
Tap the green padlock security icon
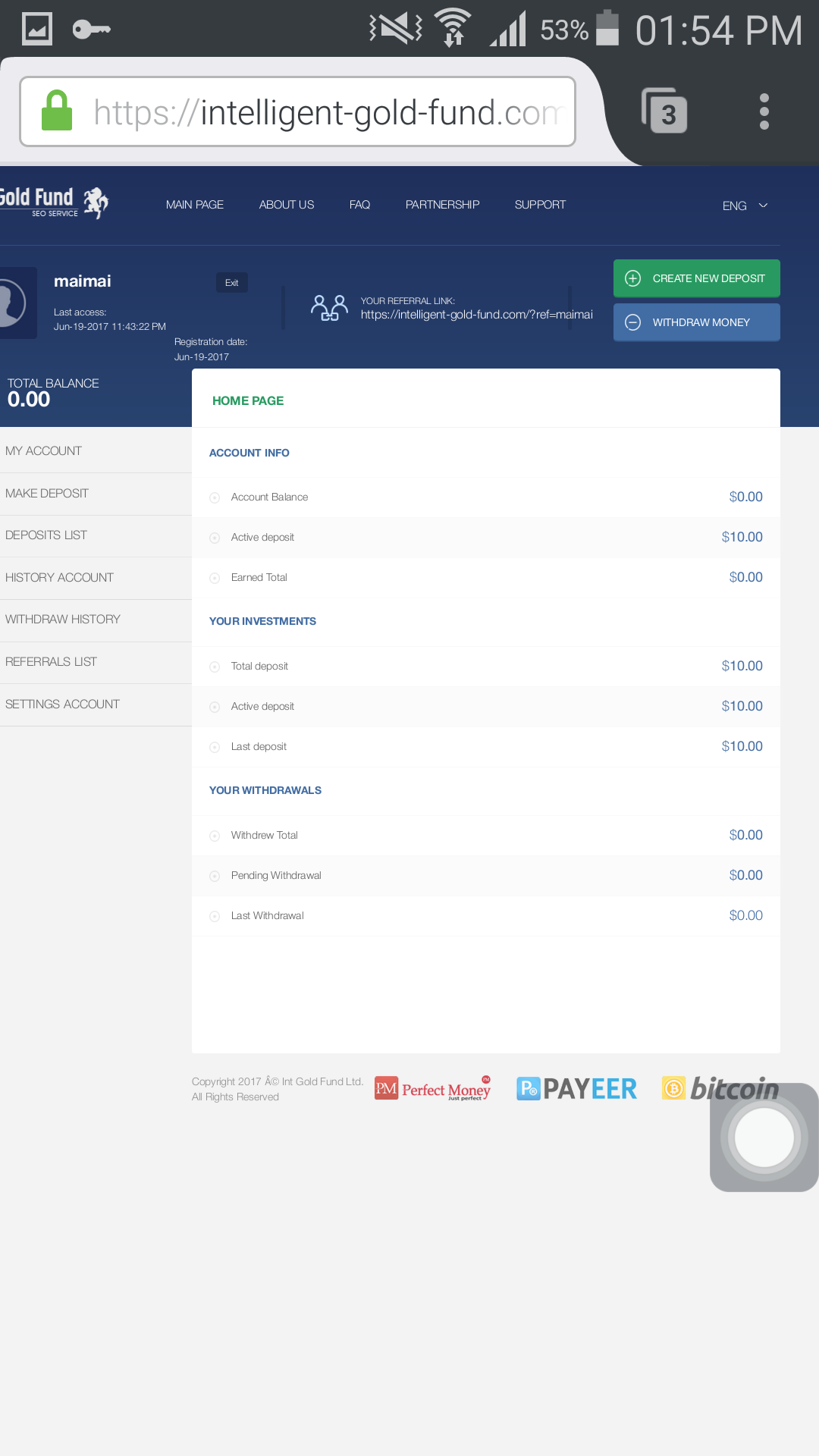click(x=56, y=111)
